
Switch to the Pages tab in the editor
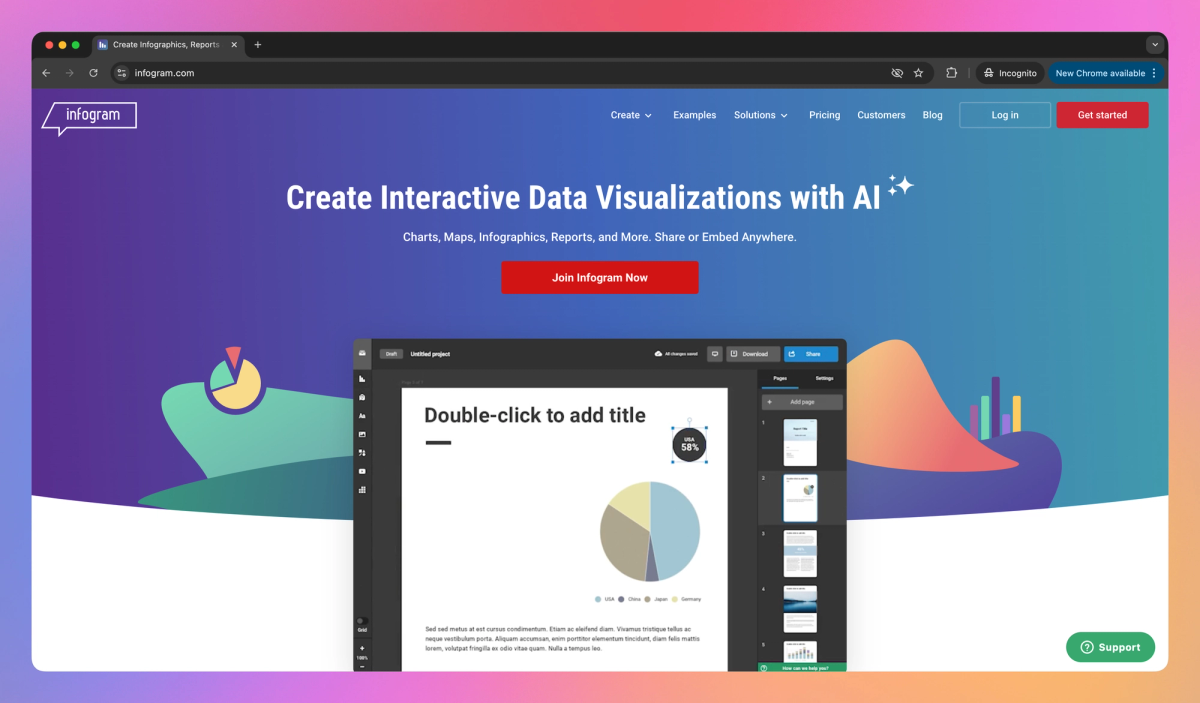[781, 378]
